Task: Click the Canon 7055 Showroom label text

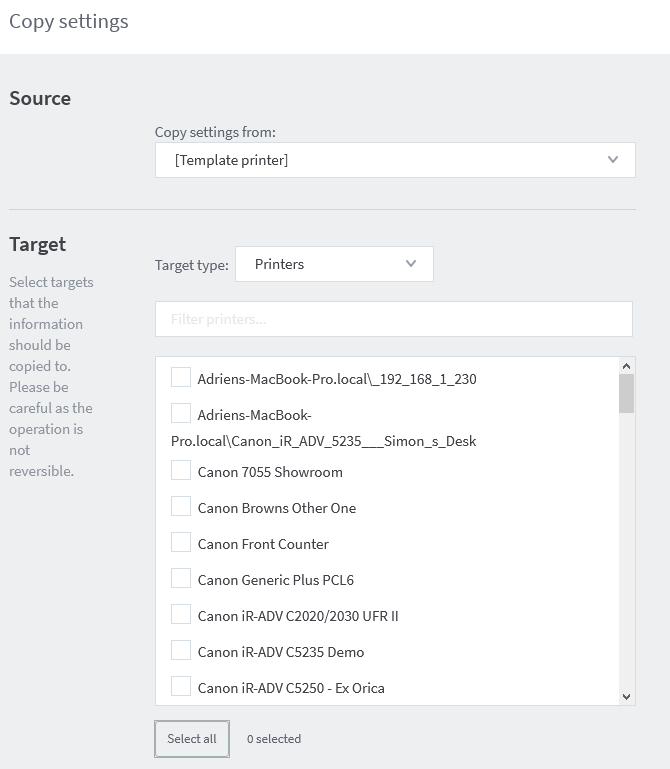Action: 270,472
